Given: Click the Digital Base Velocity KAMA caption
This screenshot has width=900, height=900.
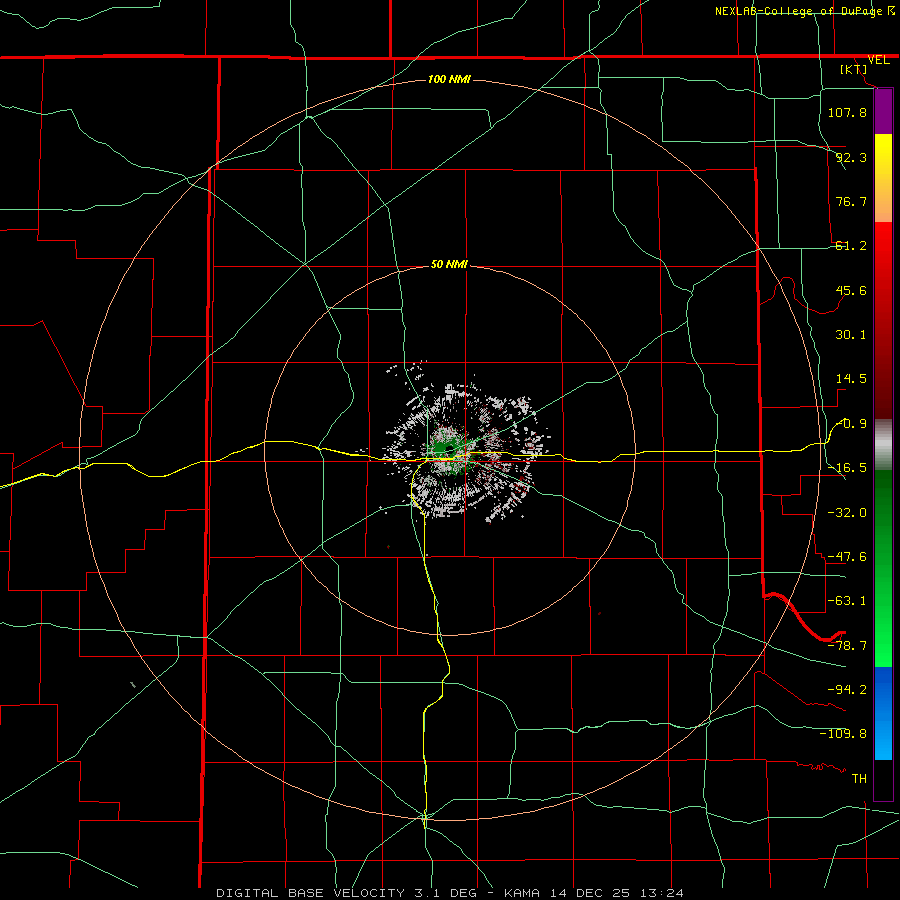Looking at the screenshot, I should coord(449,893).
